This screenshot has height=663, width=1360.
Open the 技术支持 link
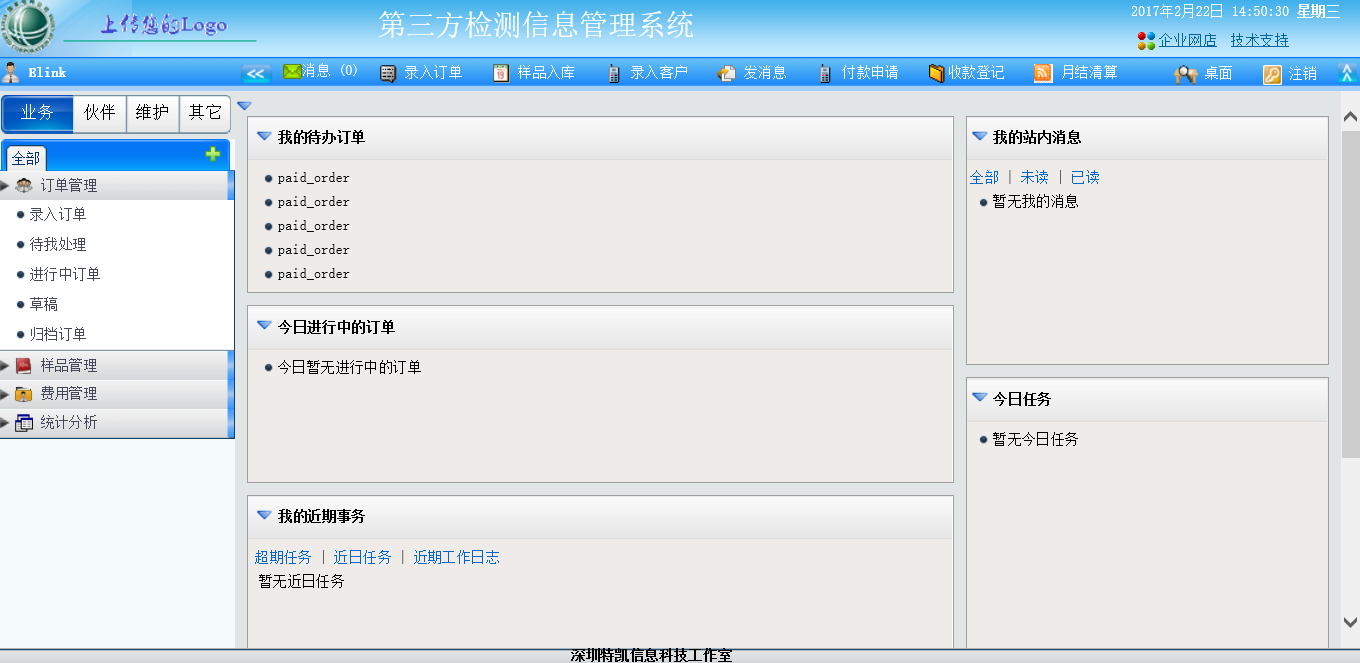click(1260, 40)
